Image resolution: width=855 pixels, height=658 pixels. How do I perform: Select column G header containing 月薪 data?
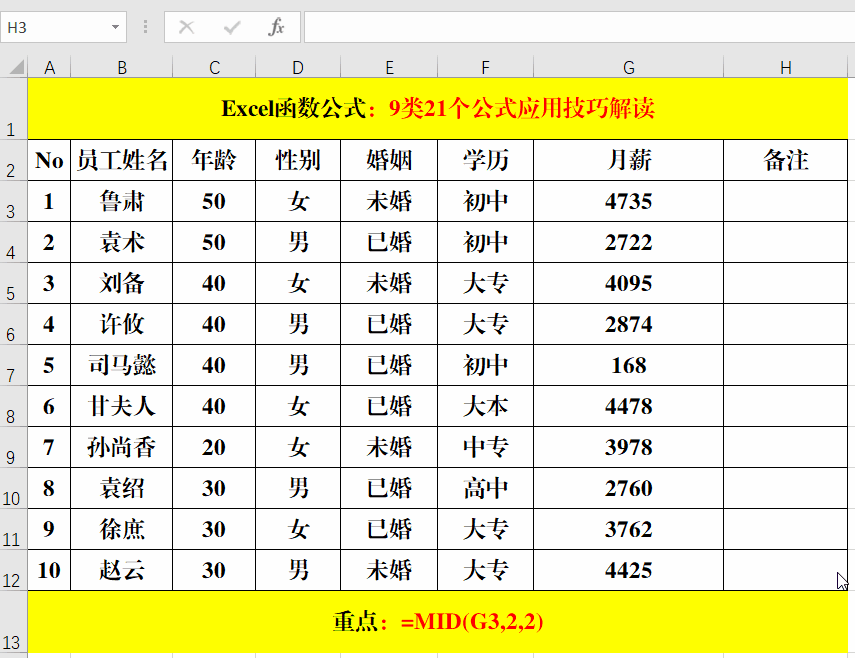point(628,67)
